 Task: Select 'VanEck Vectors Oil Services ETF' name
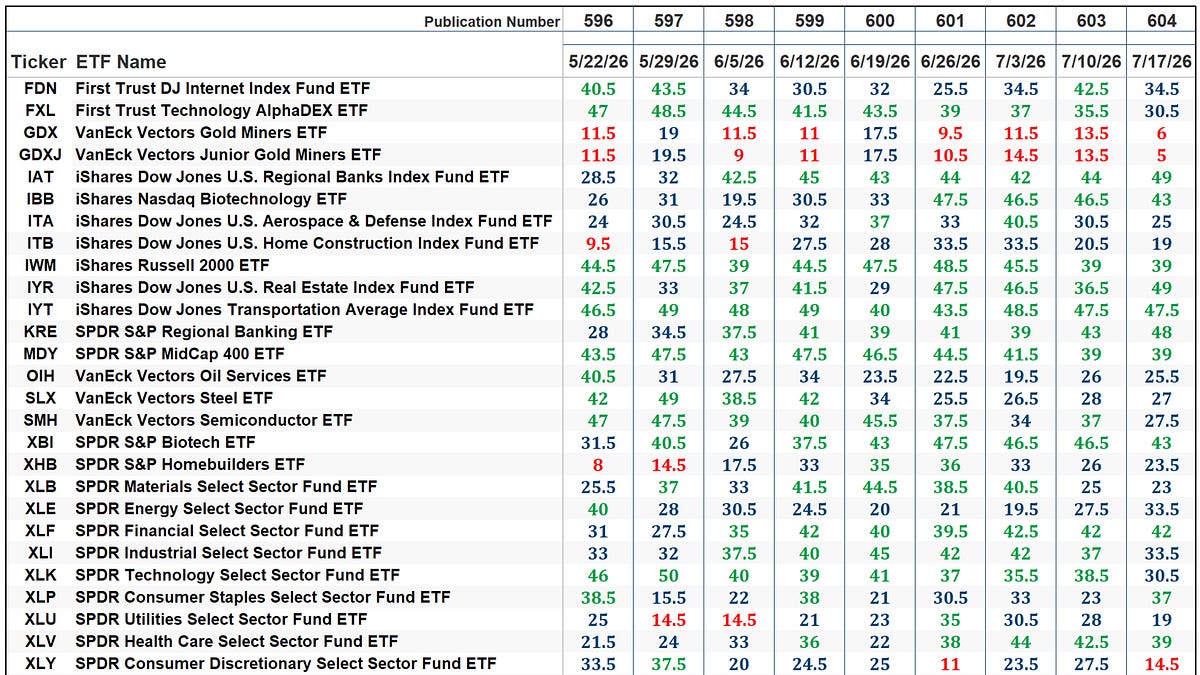(x=201, y=376)
